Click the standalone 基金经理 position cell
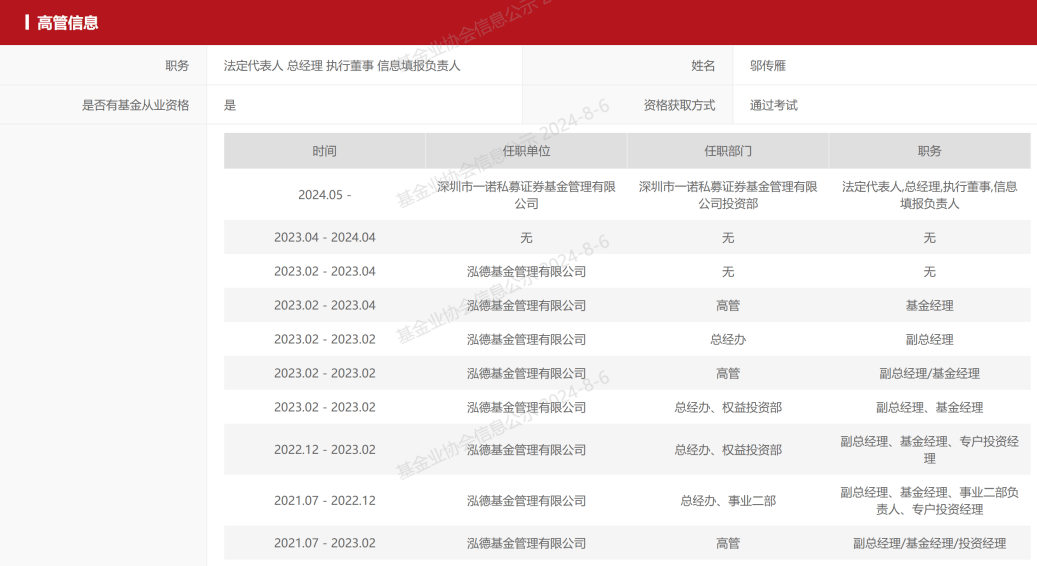This screenshot has width=1037, height=566. click(929, 305)
